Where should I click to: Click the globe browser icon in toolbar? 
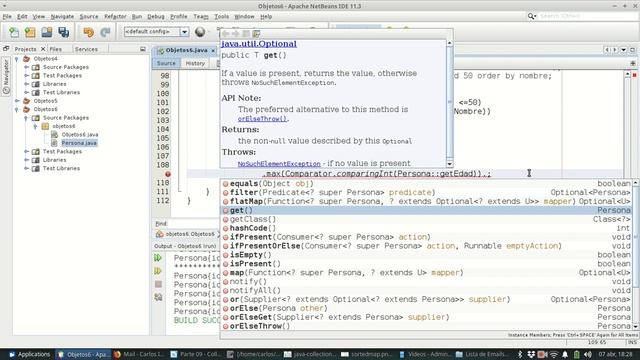[200, 31]
